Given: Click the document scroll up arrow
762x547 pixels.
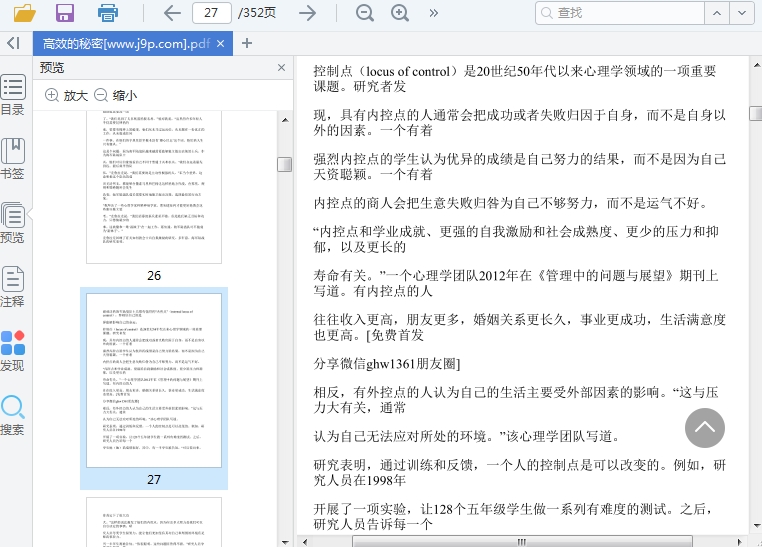Looking at the screenshot, I should coord(756,65).
